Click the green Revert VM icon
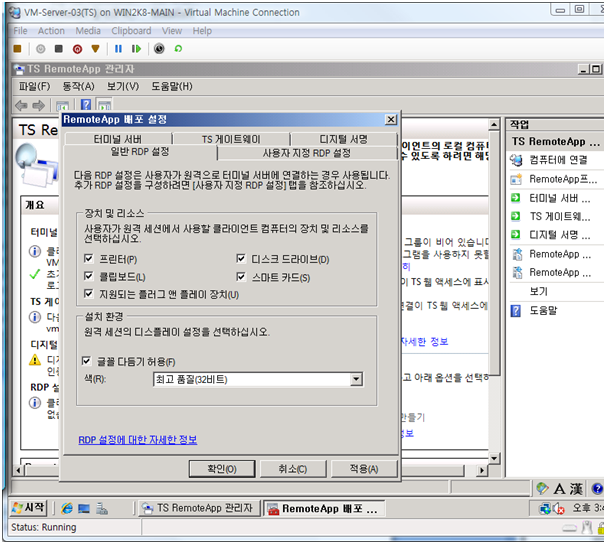The image size is (606, 544). tap(178, 49)
